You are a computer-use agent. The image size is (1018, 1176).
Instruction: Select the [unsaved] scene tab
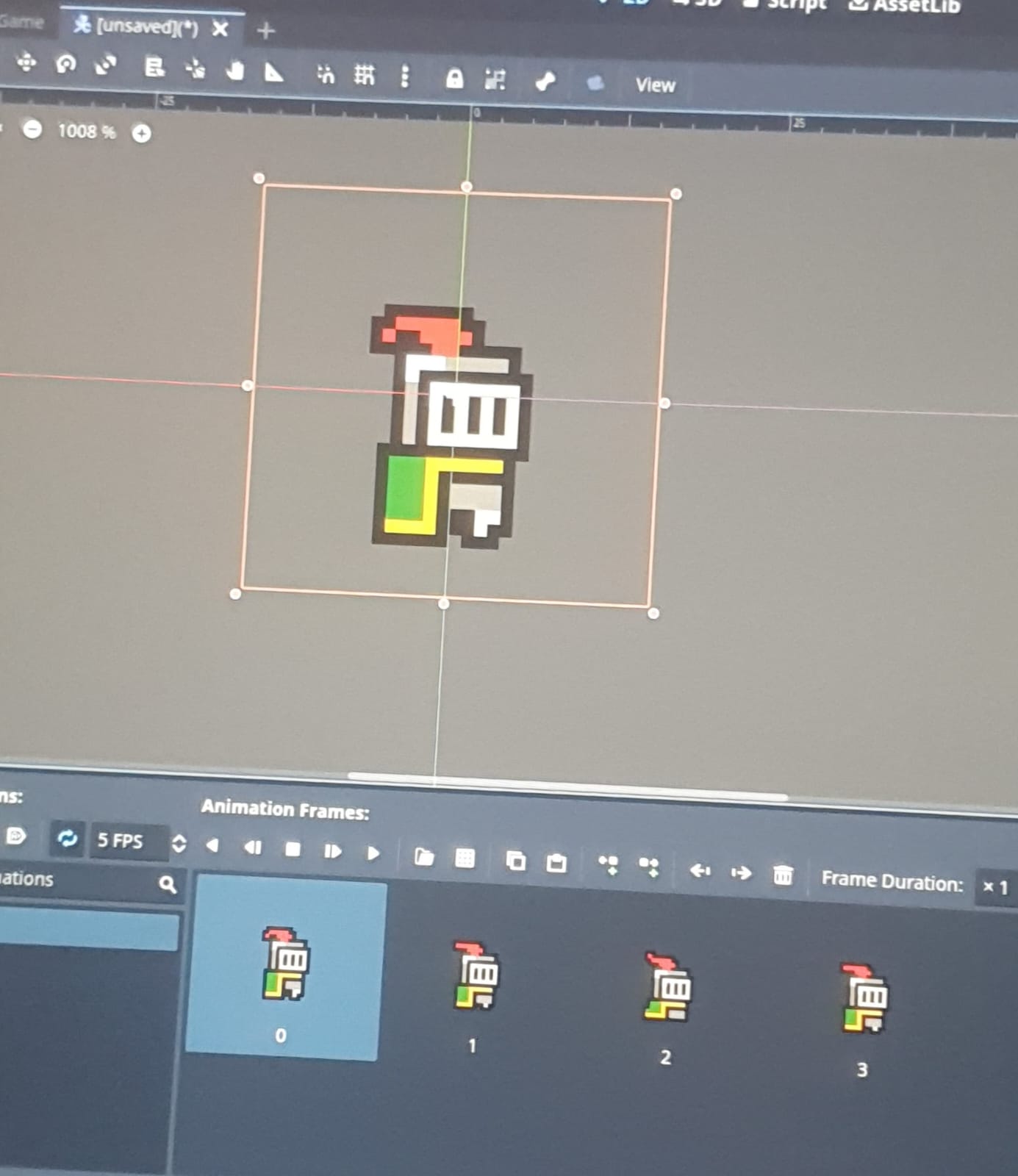147,27
